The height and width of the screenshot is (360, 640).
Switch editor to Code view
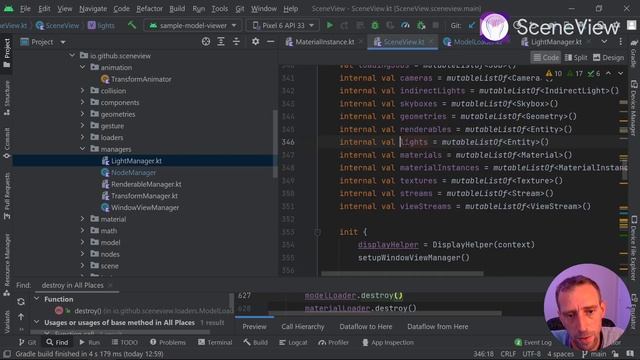(546, 58)
